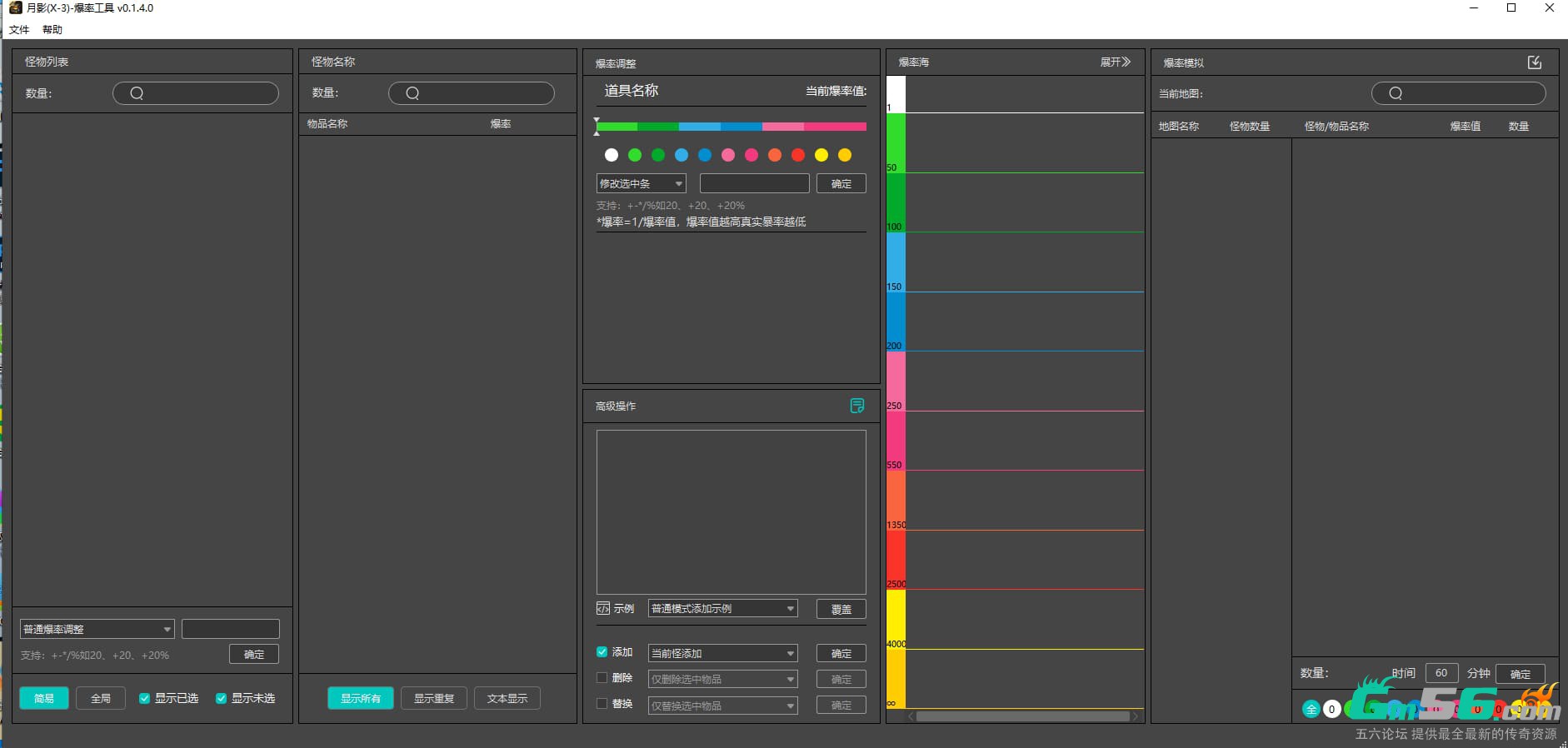
Task: Click the 文本显示 button
Action: pos(507,698)
